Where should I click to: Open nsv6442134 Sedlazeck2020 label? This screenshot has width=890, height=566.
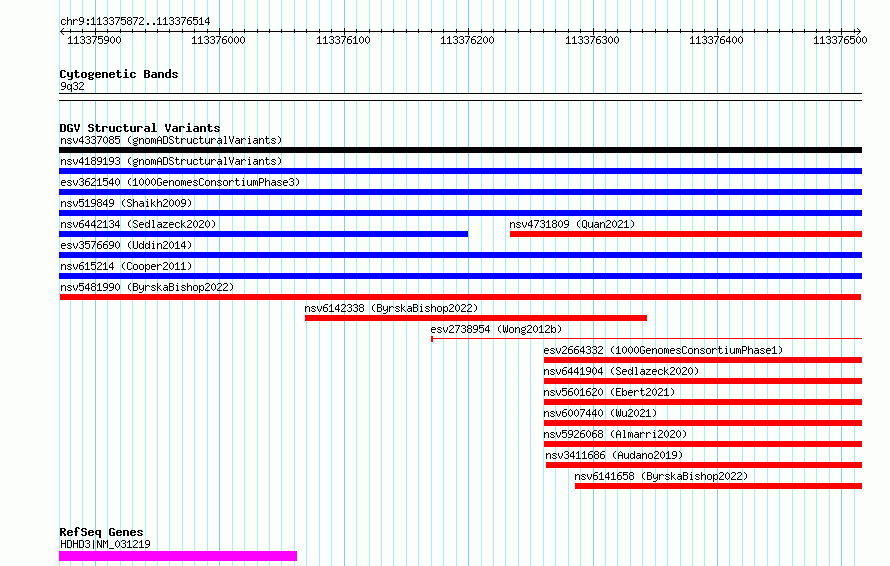click(138, 224)
